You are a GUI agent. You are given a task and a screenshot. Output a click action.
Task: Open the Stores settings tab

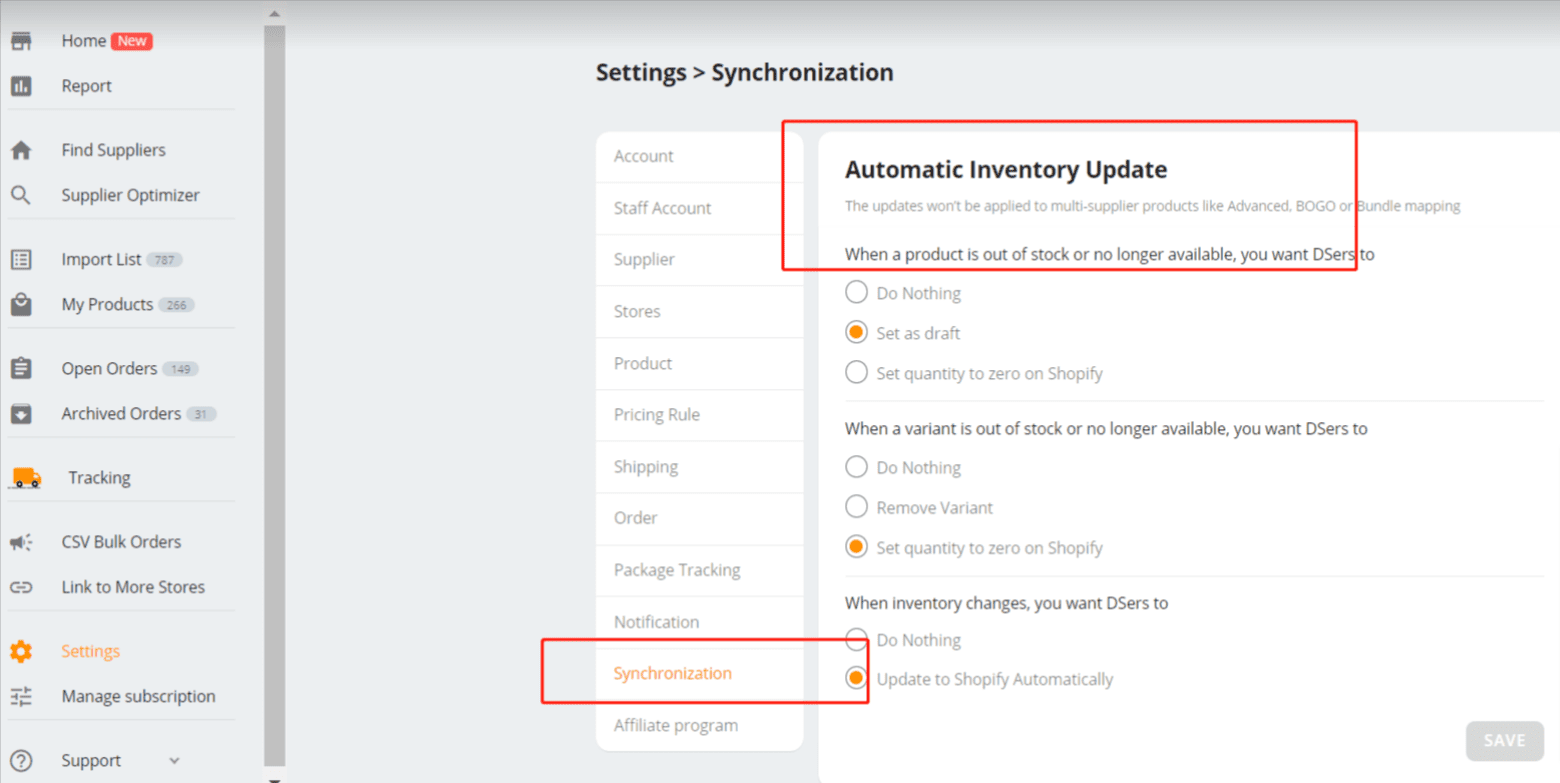click(x=699, y=311)
